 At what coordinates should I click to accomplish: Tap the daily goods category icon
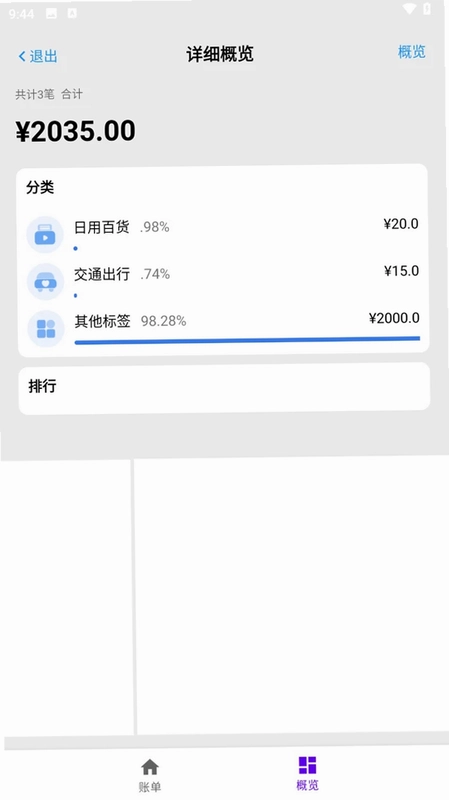coord(45,235)
